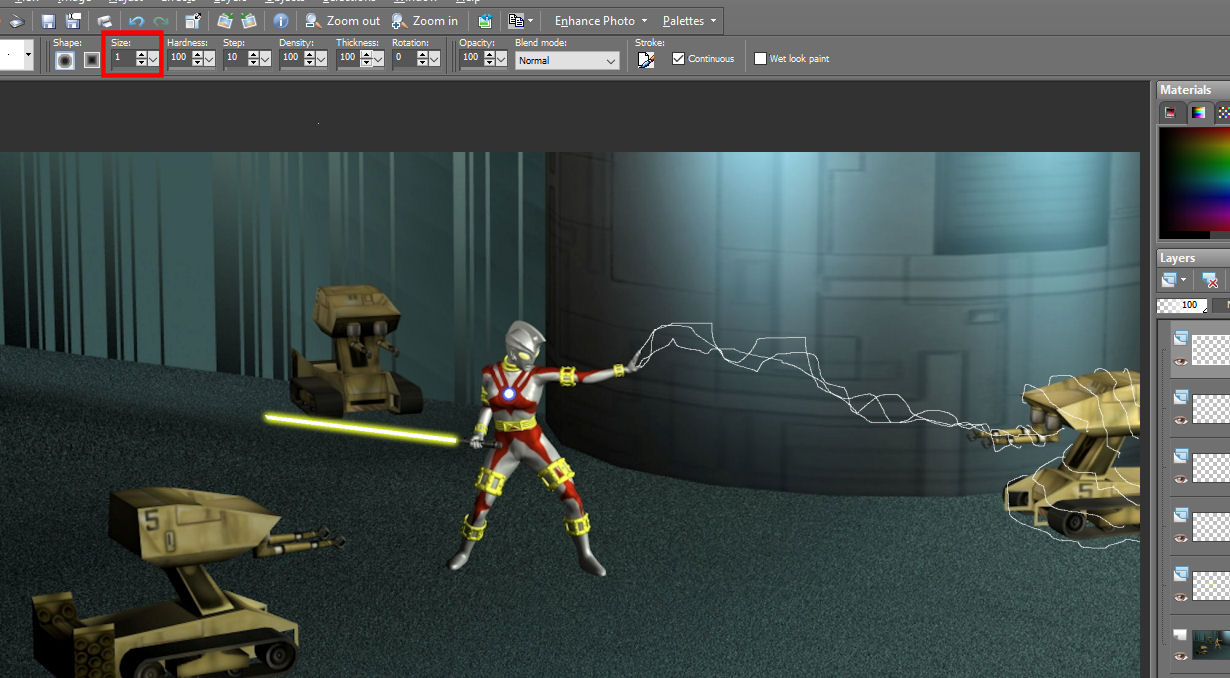This screenshot has height=678, width=1230.
Task: Hide the topmost layer with its eye icon
Action: [x=1180, y=362]
